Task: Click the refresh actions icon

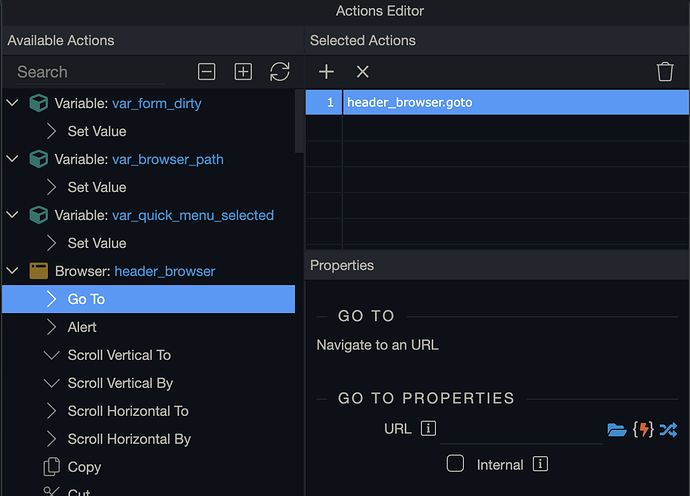Action: click(280, 72)
